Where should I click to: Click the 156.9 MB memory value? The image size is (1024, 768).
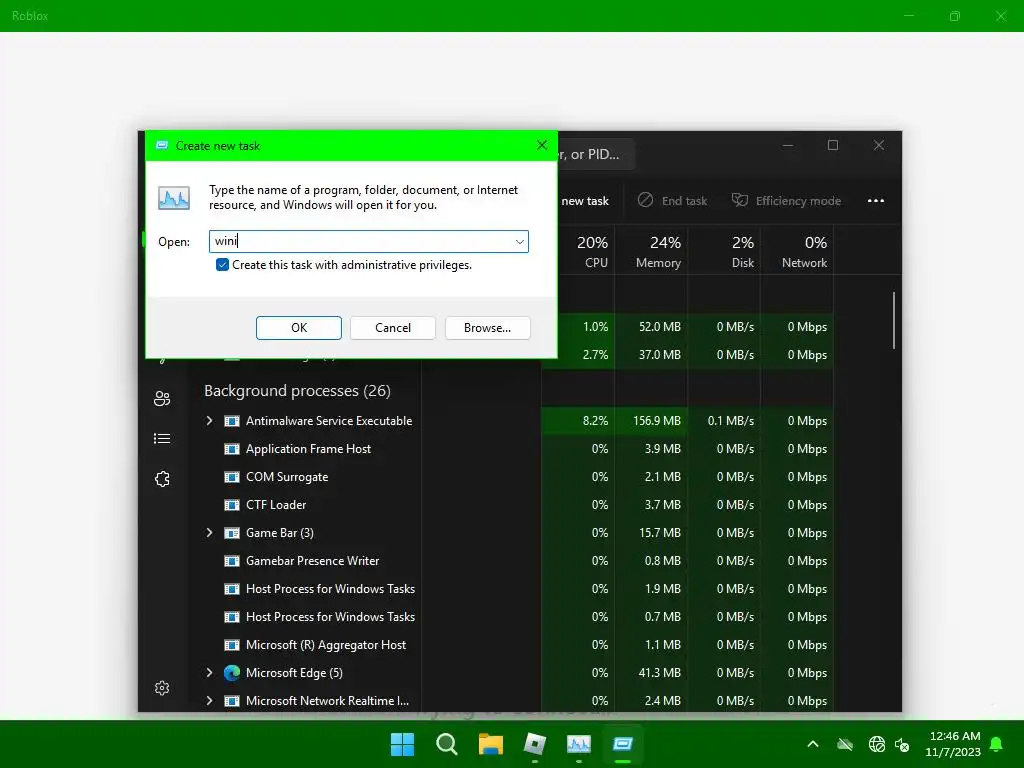[x=656, y=421]
